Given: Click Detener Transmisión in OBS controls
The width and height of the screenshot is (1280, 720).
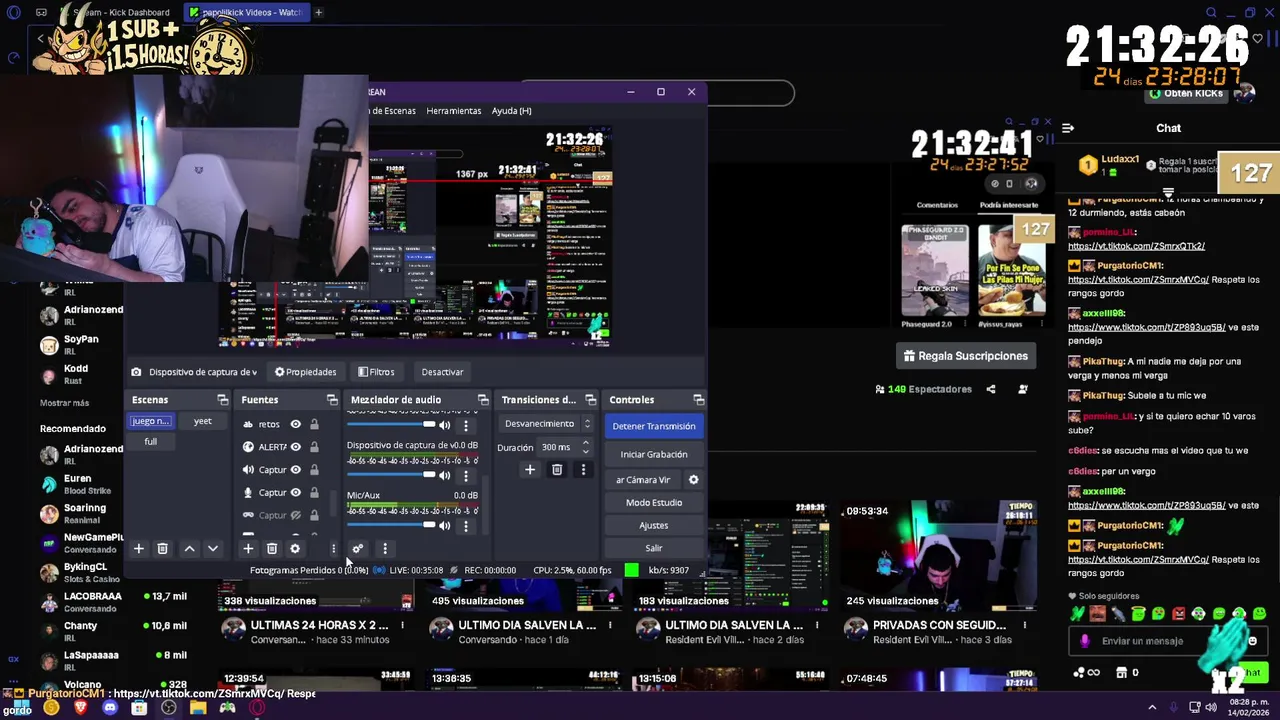Looking at the screenshot, I should 653,426.
